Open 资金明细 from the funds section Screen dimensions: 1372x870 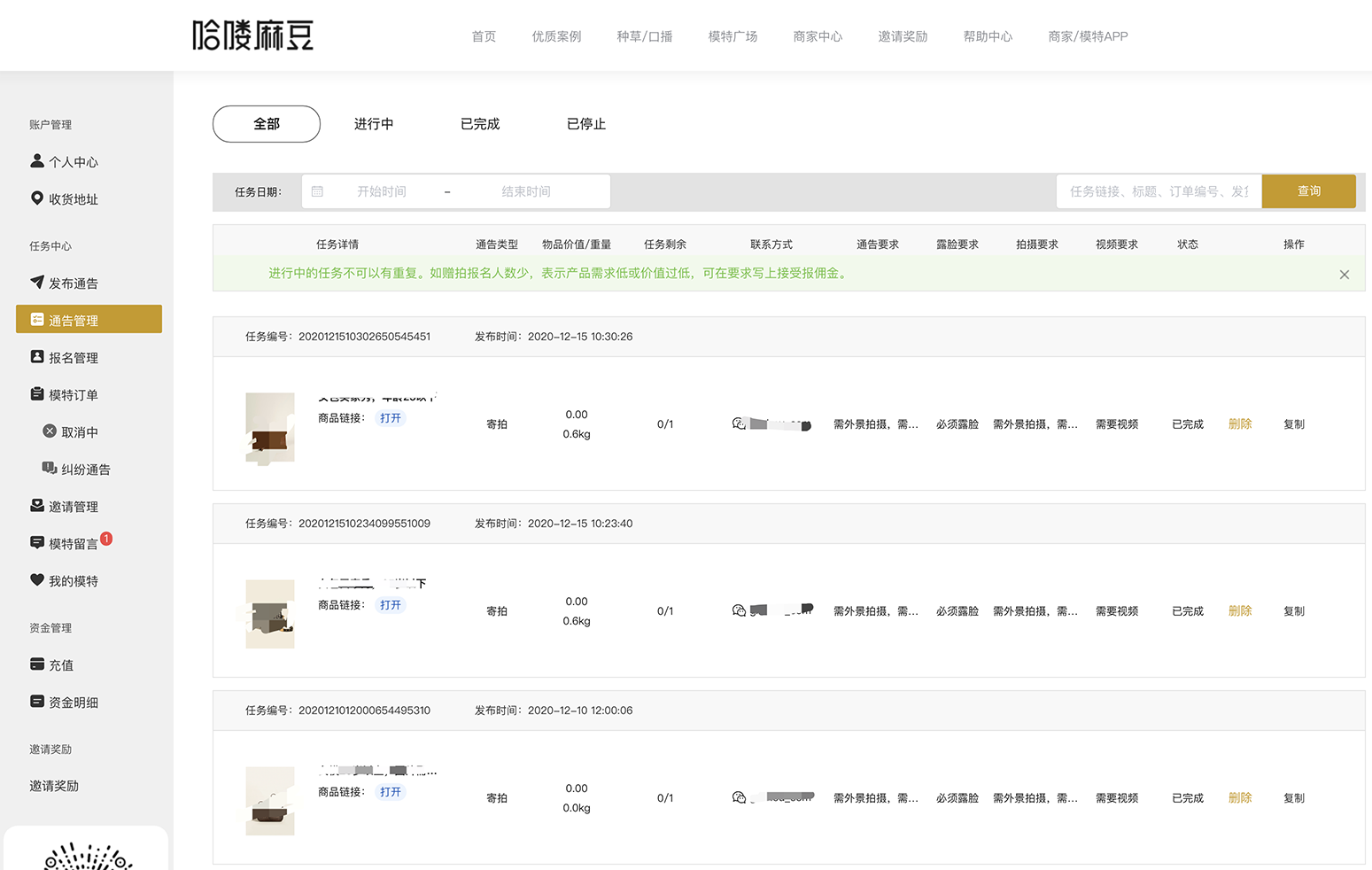pyautogui.click(x=74, y=702)
